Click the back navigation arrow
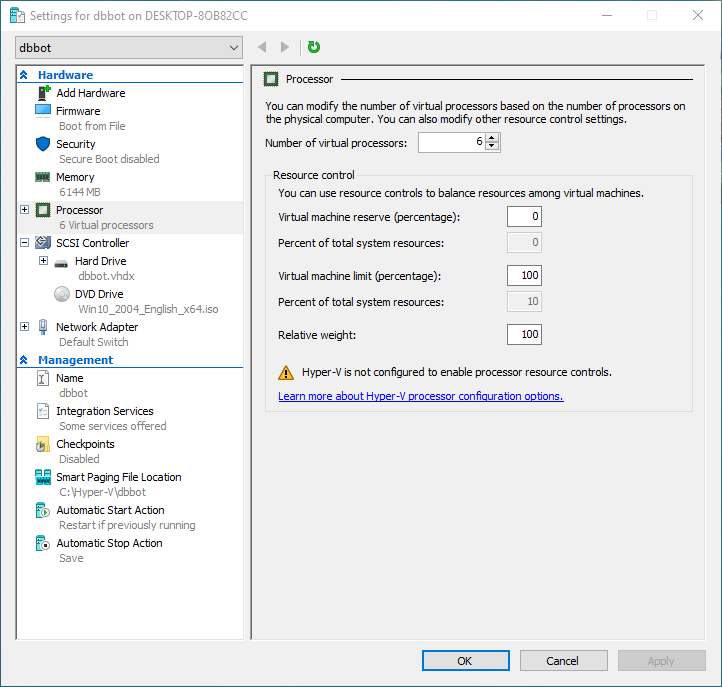The image size is (722, 687). [262, 47]
